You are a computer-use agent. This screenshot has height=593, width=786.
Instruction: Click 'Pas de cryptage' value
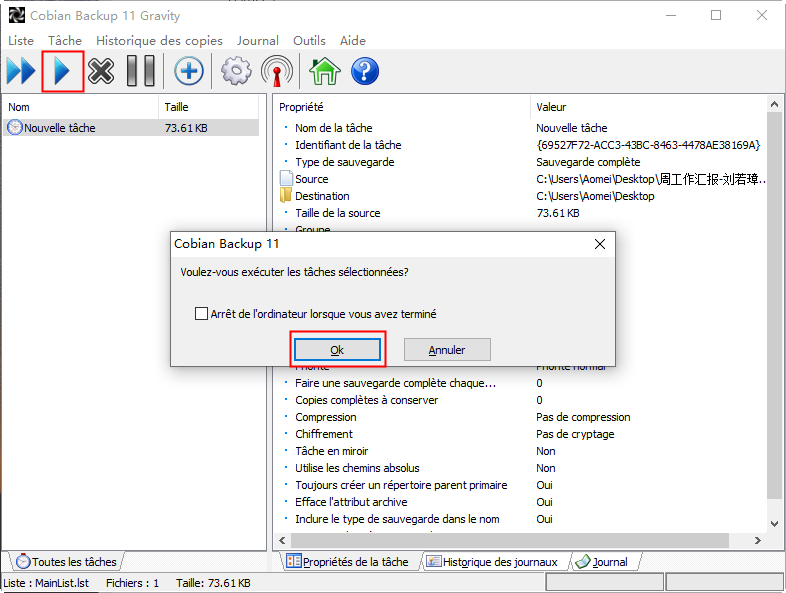coord(575,434)
